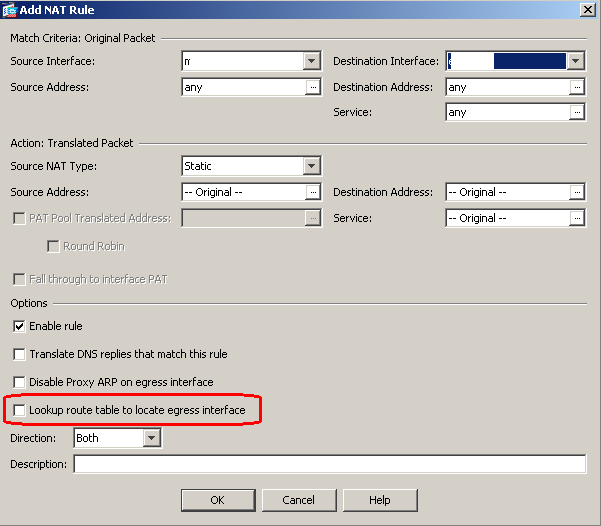
Task: Click into the Description text field
Action: click(x=329, y=464)
